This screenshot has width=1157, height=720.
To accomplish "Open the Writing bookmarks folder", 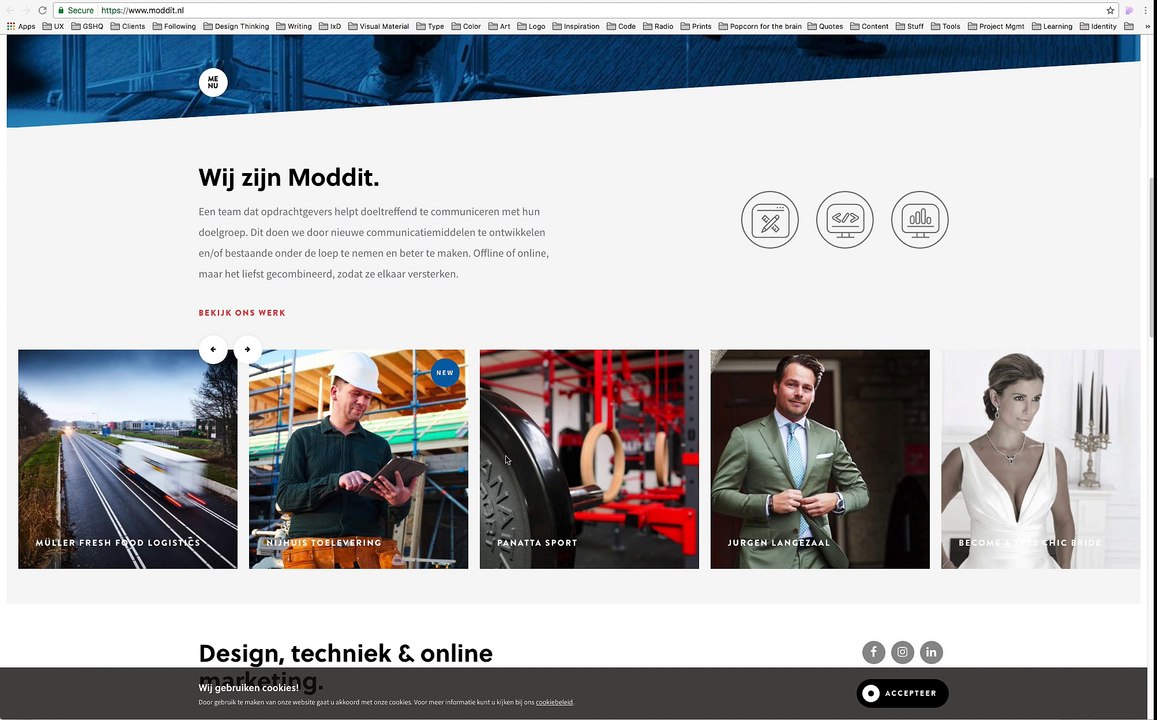I will (x=294, y=26).
